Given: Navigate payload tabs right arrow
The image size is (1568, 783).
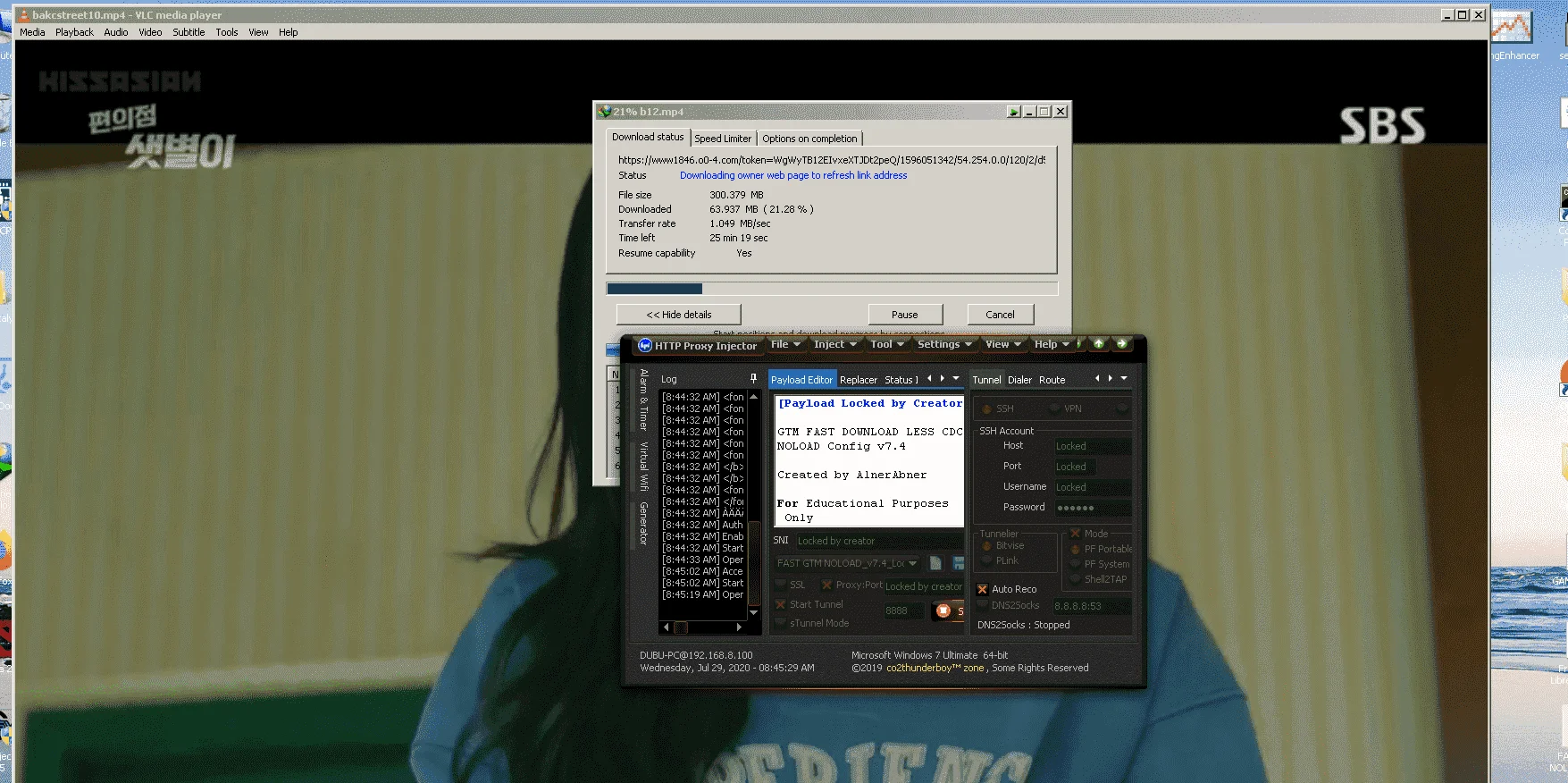Looking at the screenshot, I should click(x=942, y=378).
